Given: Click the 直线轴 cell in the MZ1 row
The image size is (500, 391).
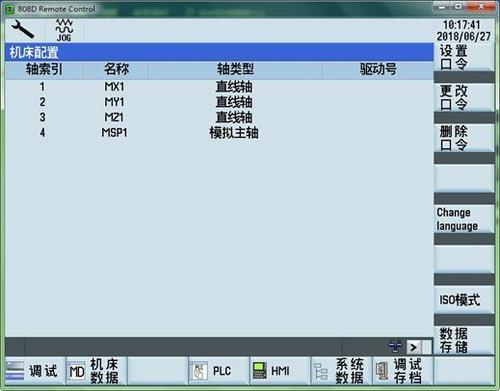Looking at the screenshot, I should [x=234, y=117].
